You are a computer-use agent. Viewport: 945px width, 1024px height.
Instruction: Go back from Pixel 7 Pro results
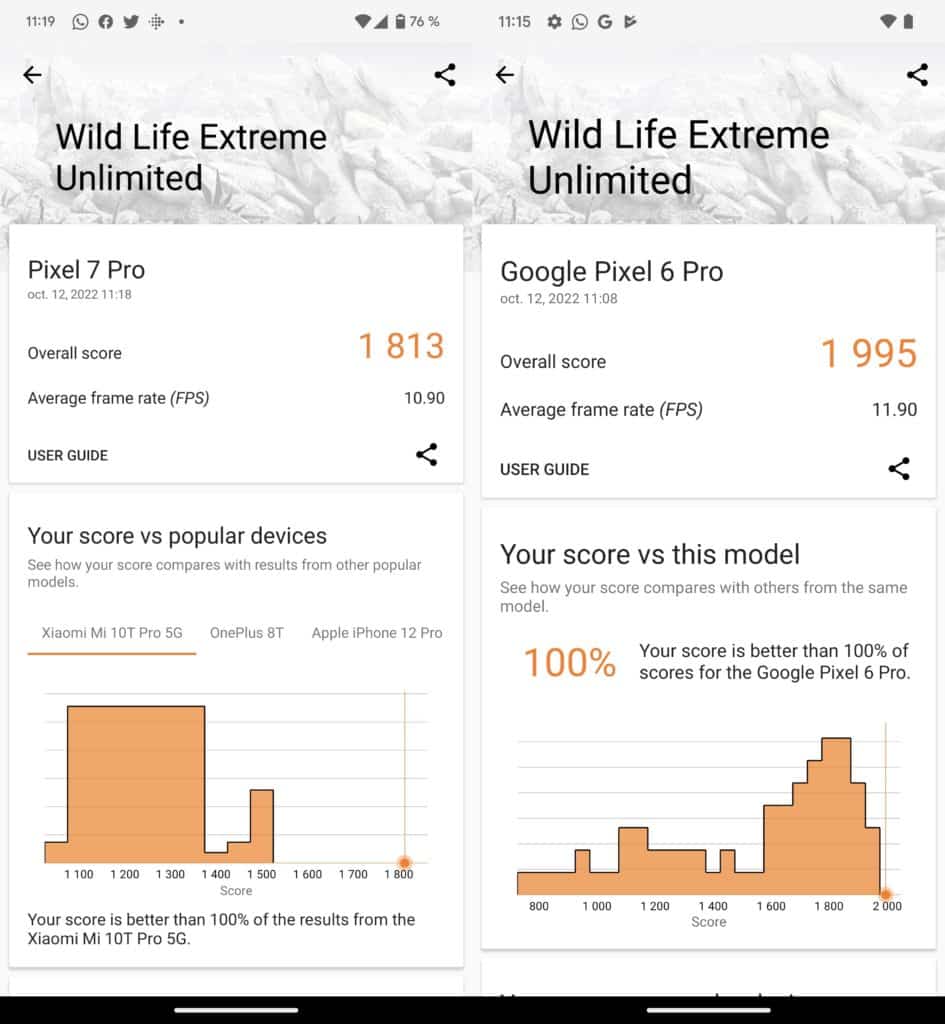(x=32, y=74)
